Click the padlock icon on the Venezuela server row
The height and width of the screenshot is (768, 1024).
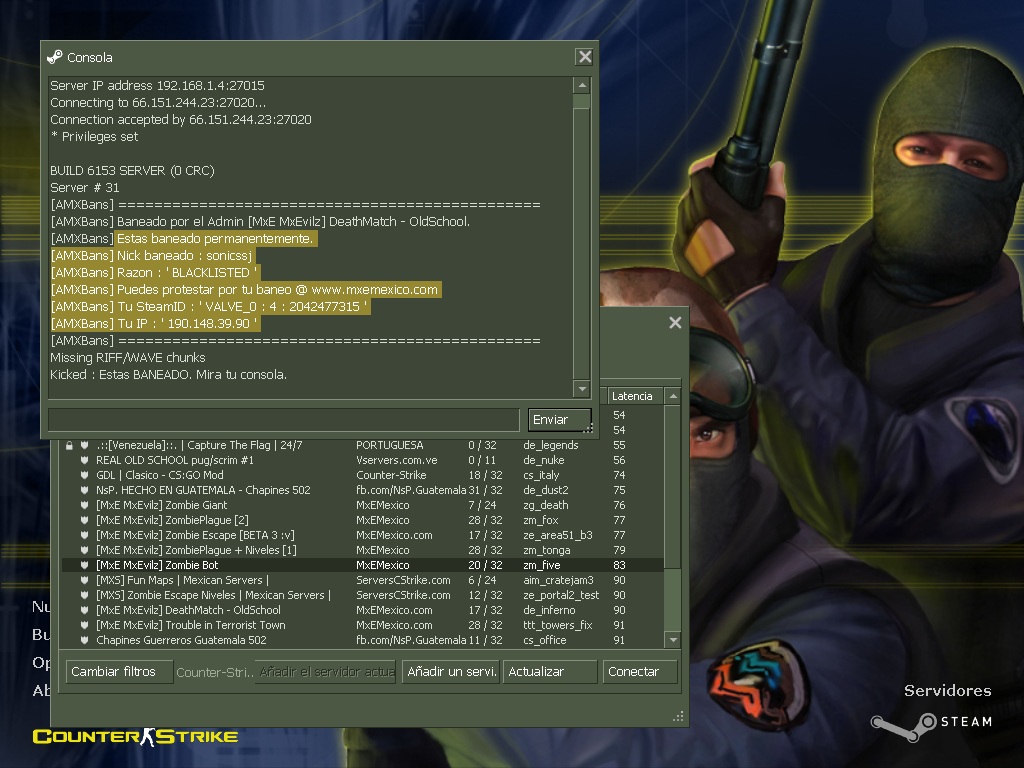click(69, 445)
